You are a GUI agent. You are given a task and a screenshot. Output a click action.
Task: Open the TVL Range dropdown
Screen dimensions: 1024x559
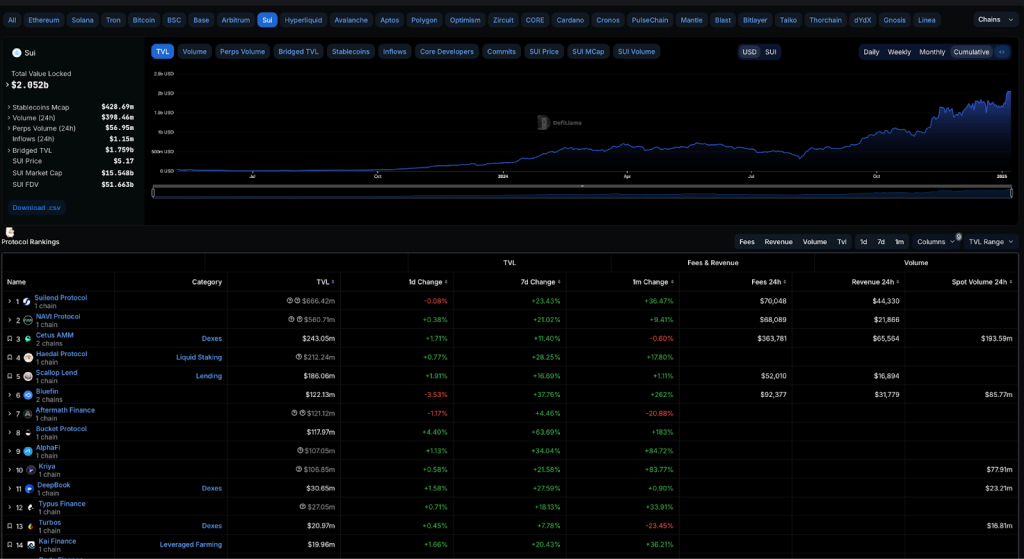pos(991,242)
